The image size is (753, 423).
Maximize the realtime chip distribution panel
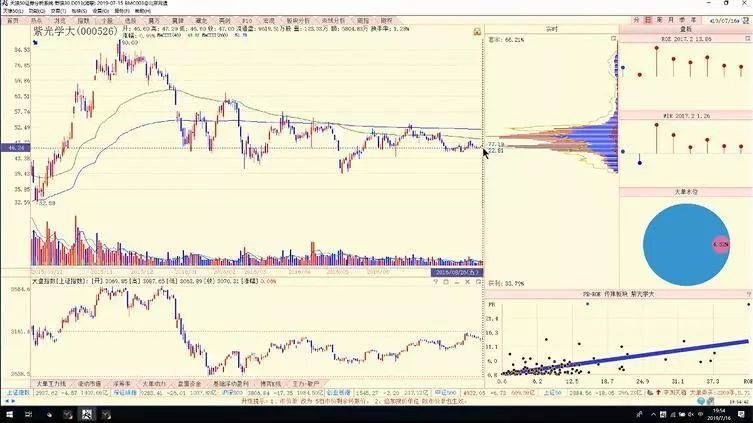(x=613, y=38)
